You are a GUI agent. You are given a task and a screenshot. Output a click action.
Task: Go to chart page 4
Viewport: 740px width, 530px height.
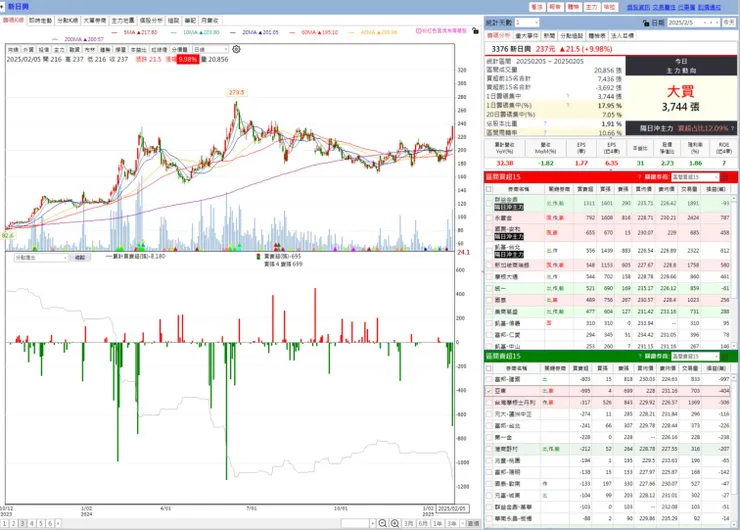(x=32, y=523)
